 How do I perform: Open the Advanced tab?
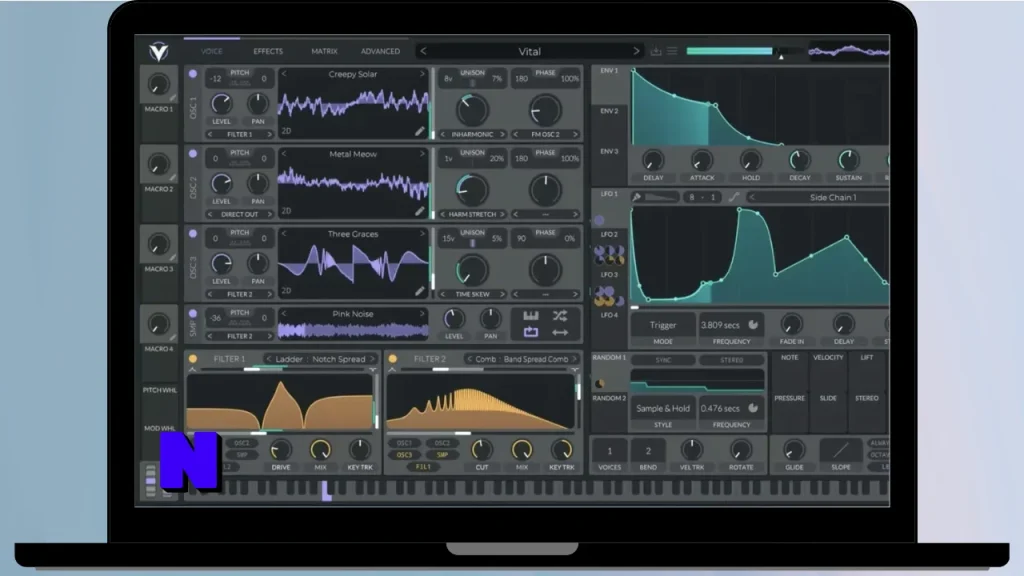(380, 51)
